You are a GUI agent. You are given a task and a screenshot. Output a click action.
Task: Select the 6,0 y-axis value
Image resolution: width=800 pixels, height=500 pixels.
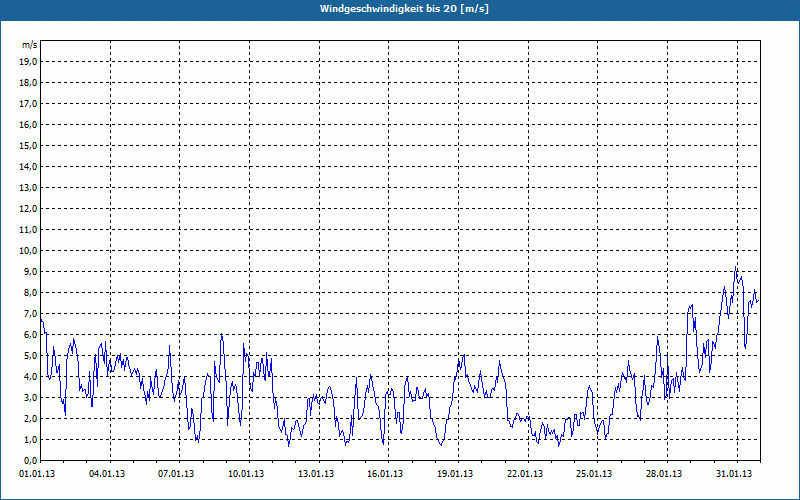(30, 335)
